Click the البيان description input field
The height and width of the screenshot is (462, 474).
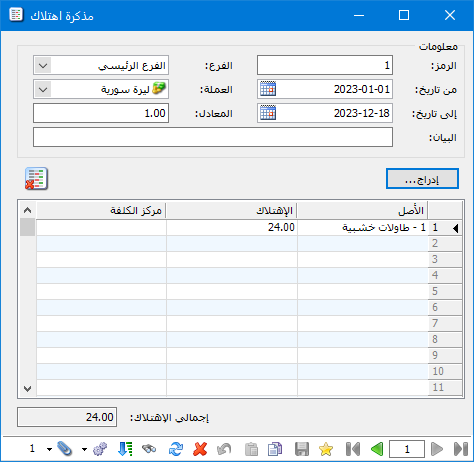[213, 137]
